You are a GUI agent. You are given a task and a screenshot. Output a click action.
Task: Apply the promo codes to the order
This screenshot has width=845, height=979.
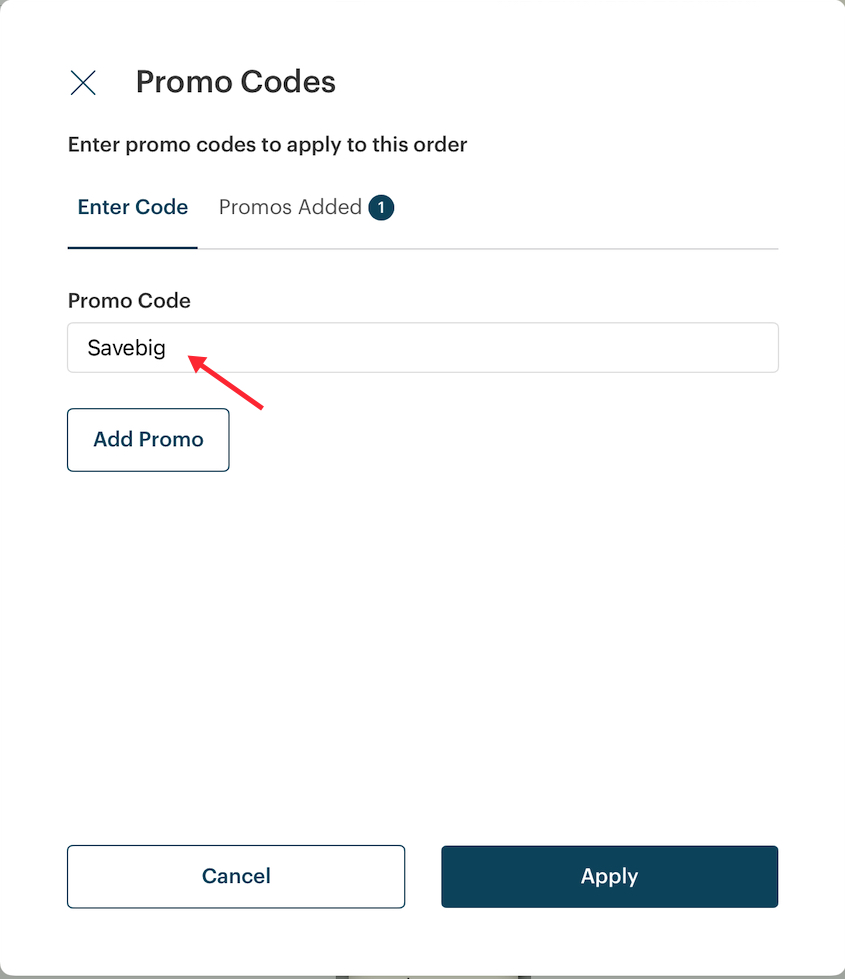(609, 876)
